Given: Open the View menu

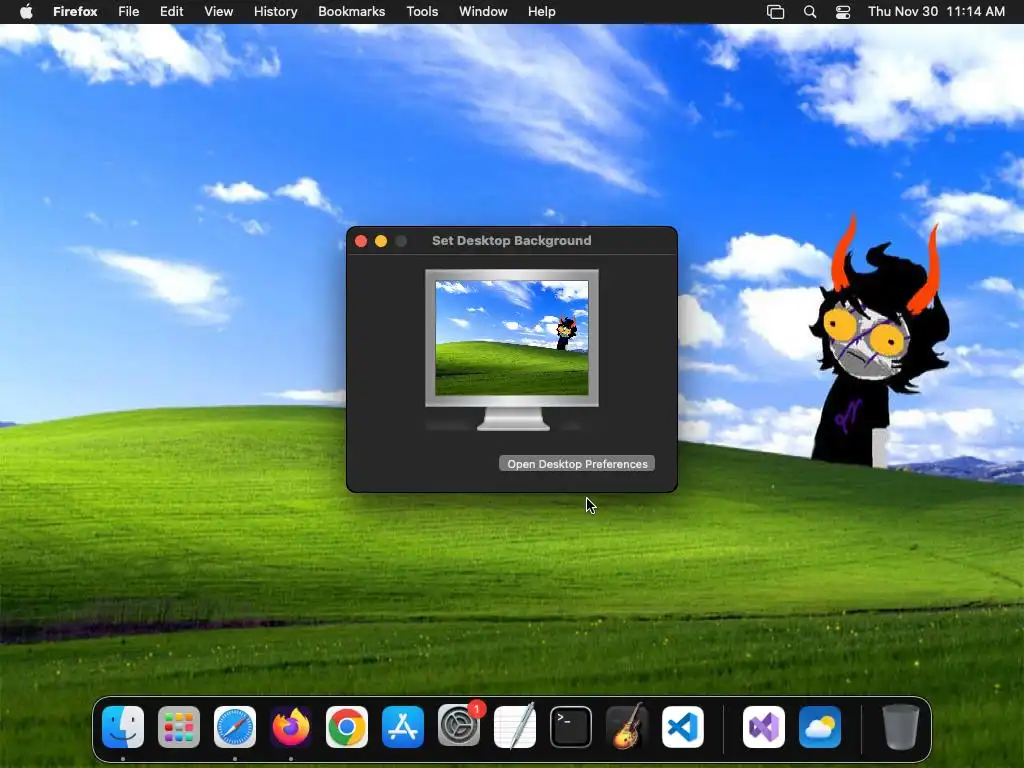Looking at the screenshot, I should coord(219,12).
